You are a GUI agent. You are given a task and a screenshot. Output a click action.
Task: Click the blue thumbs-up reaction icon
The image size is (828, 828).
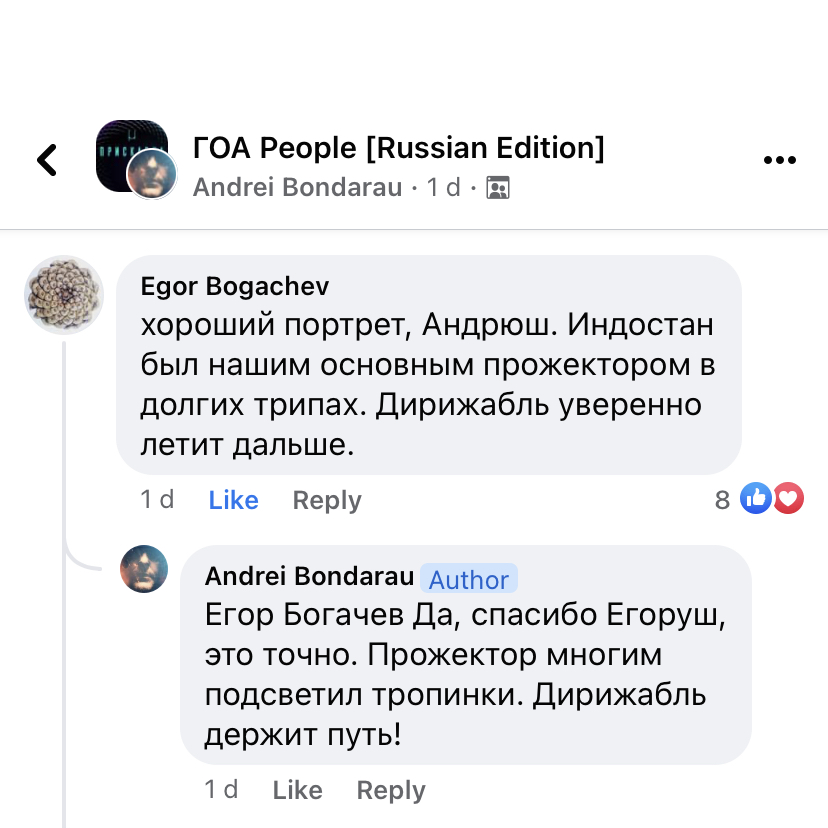[755, 498]
